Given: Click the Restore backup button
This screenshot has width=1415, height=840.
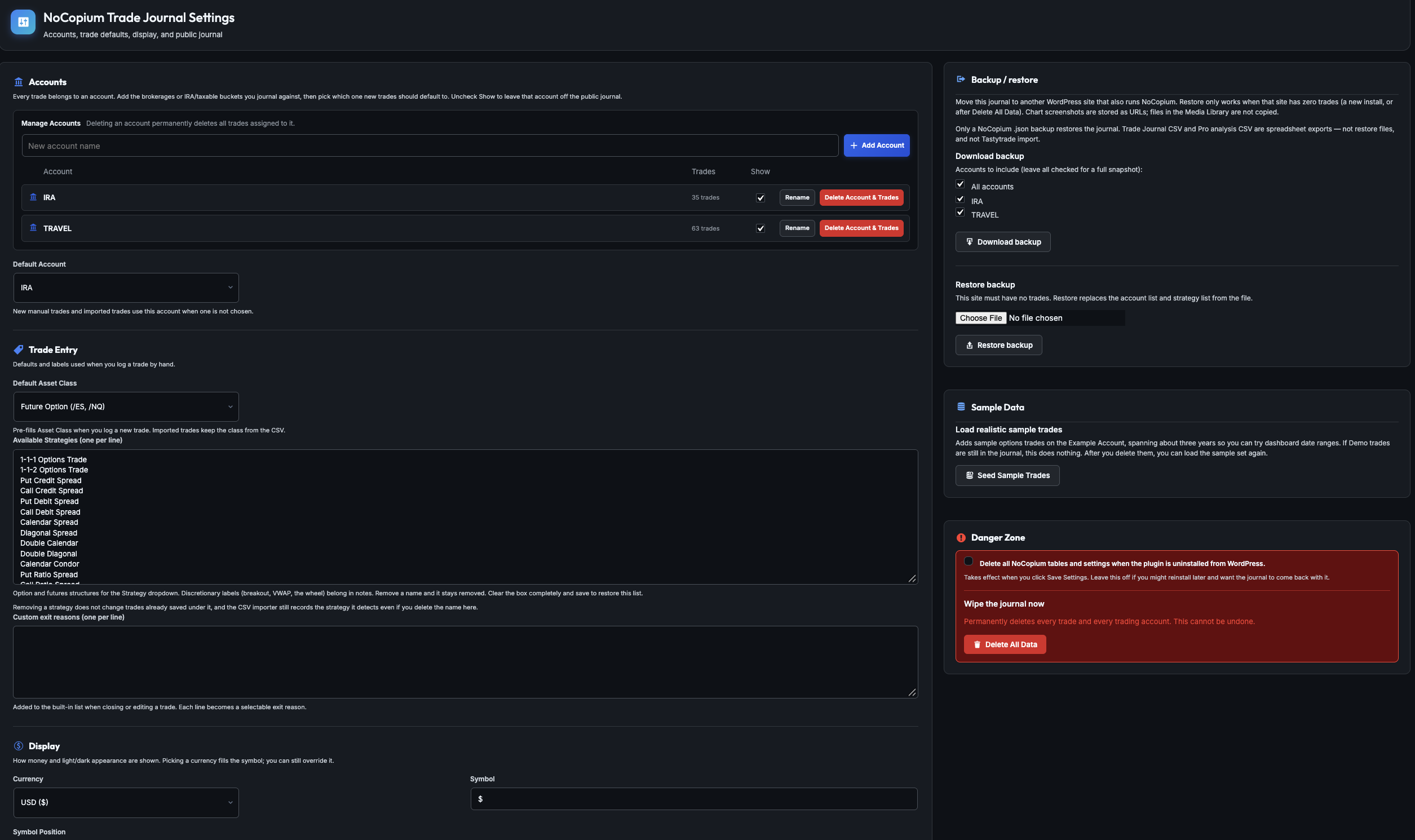Looking at the screenshot, I should click(x=998, y=344).
